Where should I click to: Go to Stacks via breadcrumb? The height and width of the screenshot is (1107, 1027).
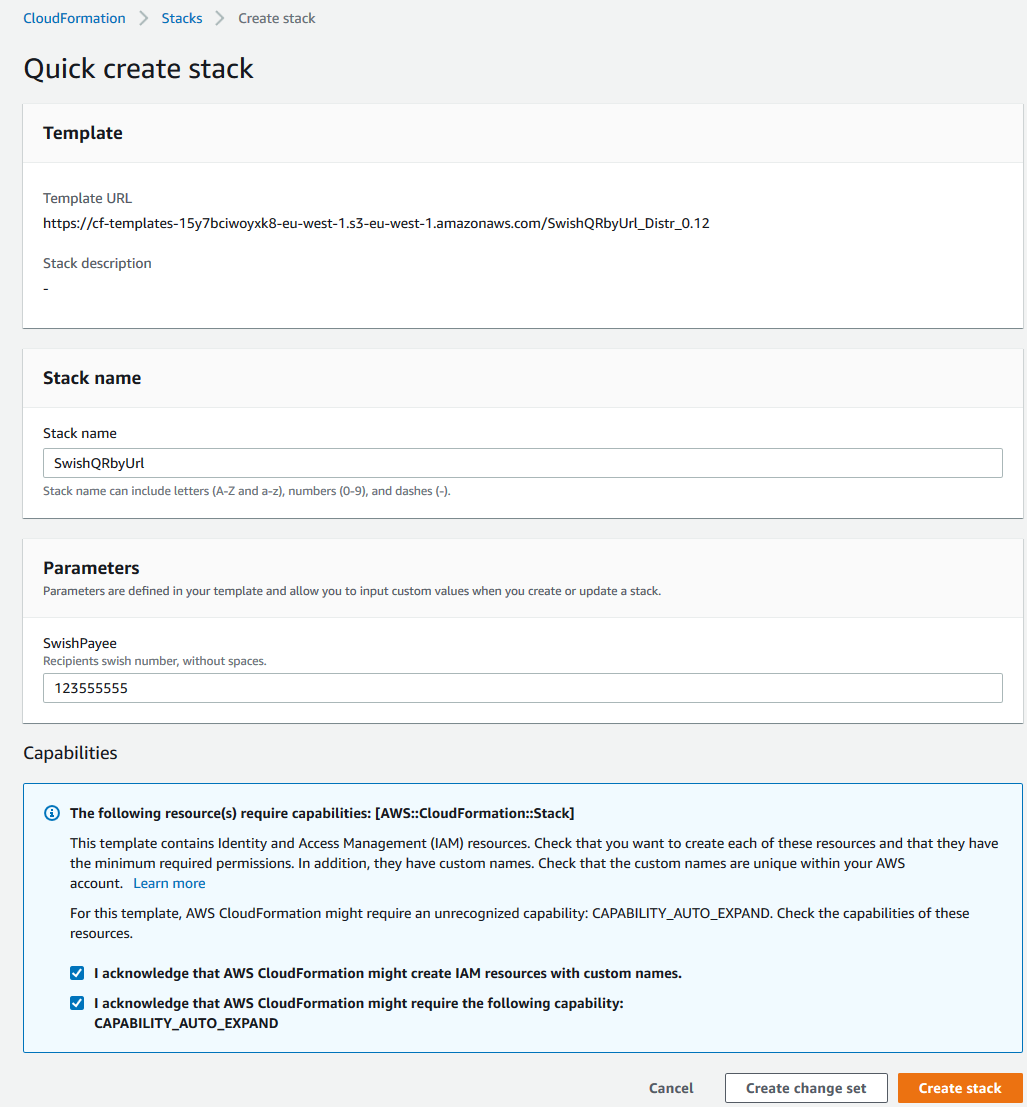click(181, 18)
